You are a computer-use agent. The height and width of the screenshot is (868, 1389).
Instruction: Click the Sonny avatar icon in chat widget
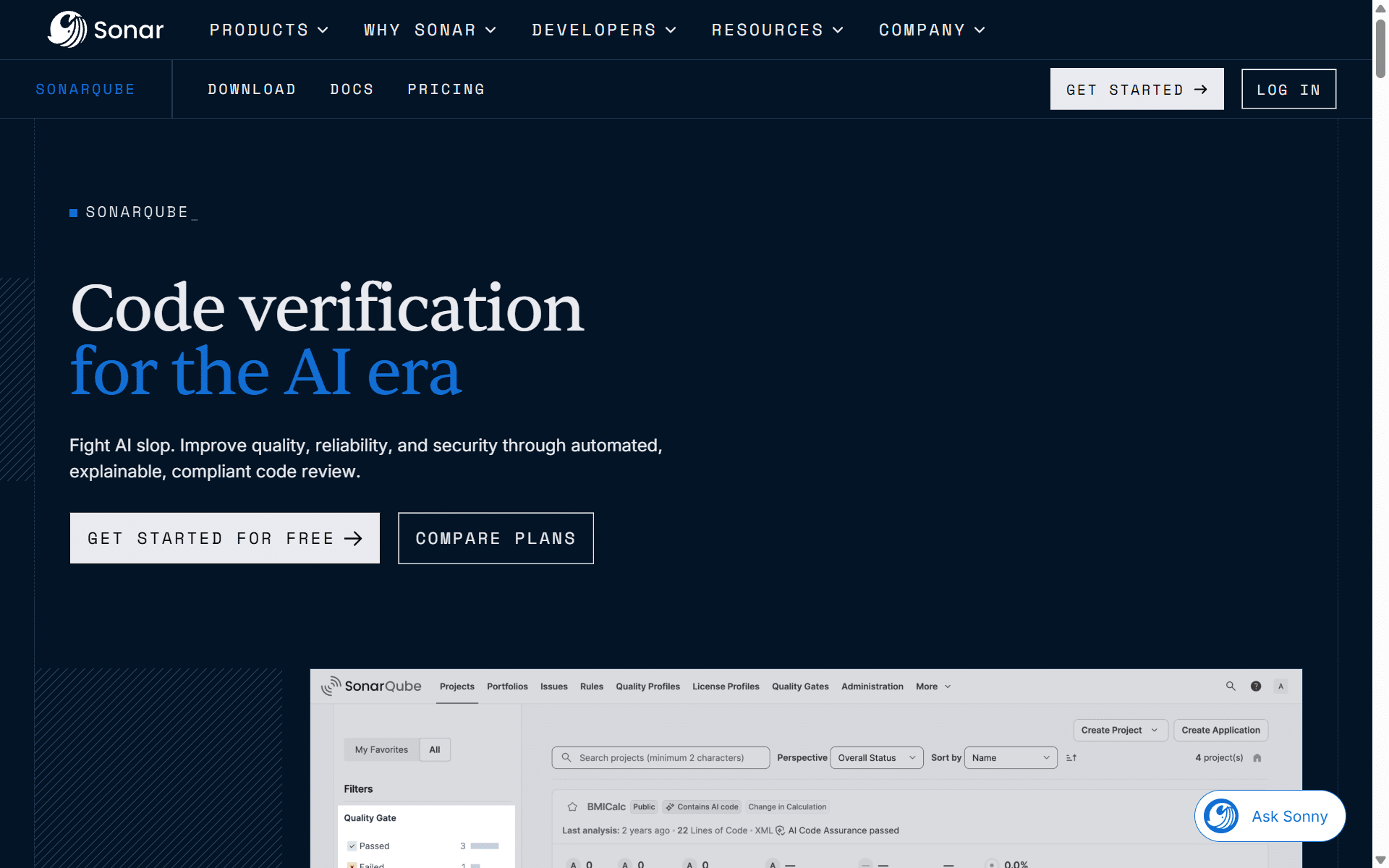tap(1221, 816)
